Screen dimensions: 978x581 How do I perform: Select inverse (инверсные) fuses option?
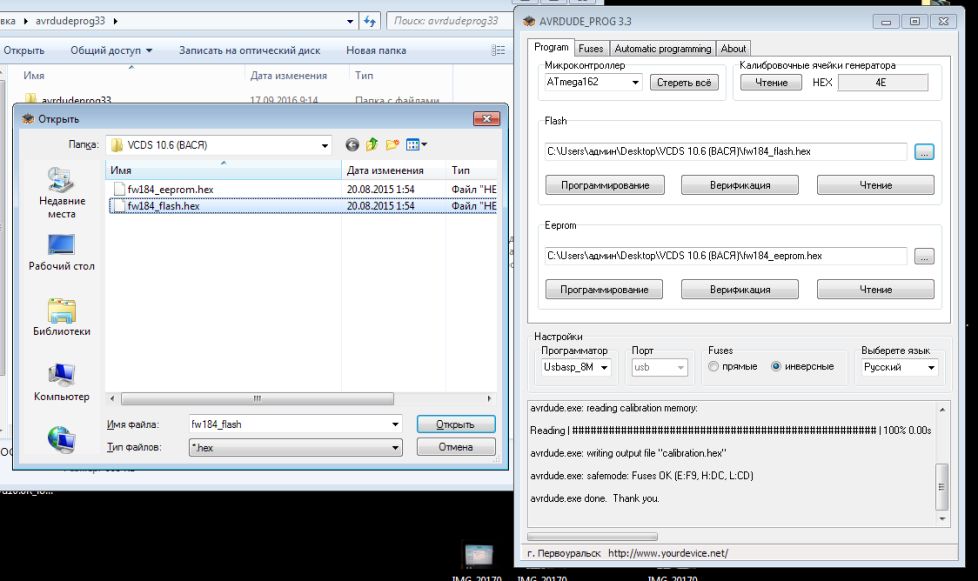[x=776, y=367]
